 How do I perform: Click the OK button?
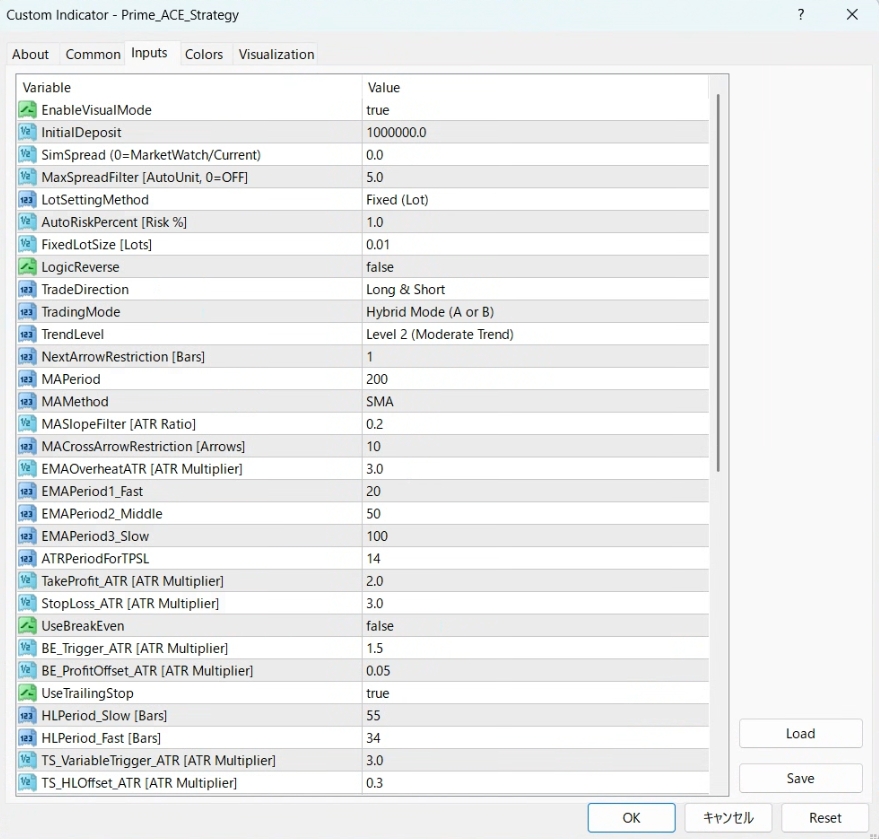point(631,818)
